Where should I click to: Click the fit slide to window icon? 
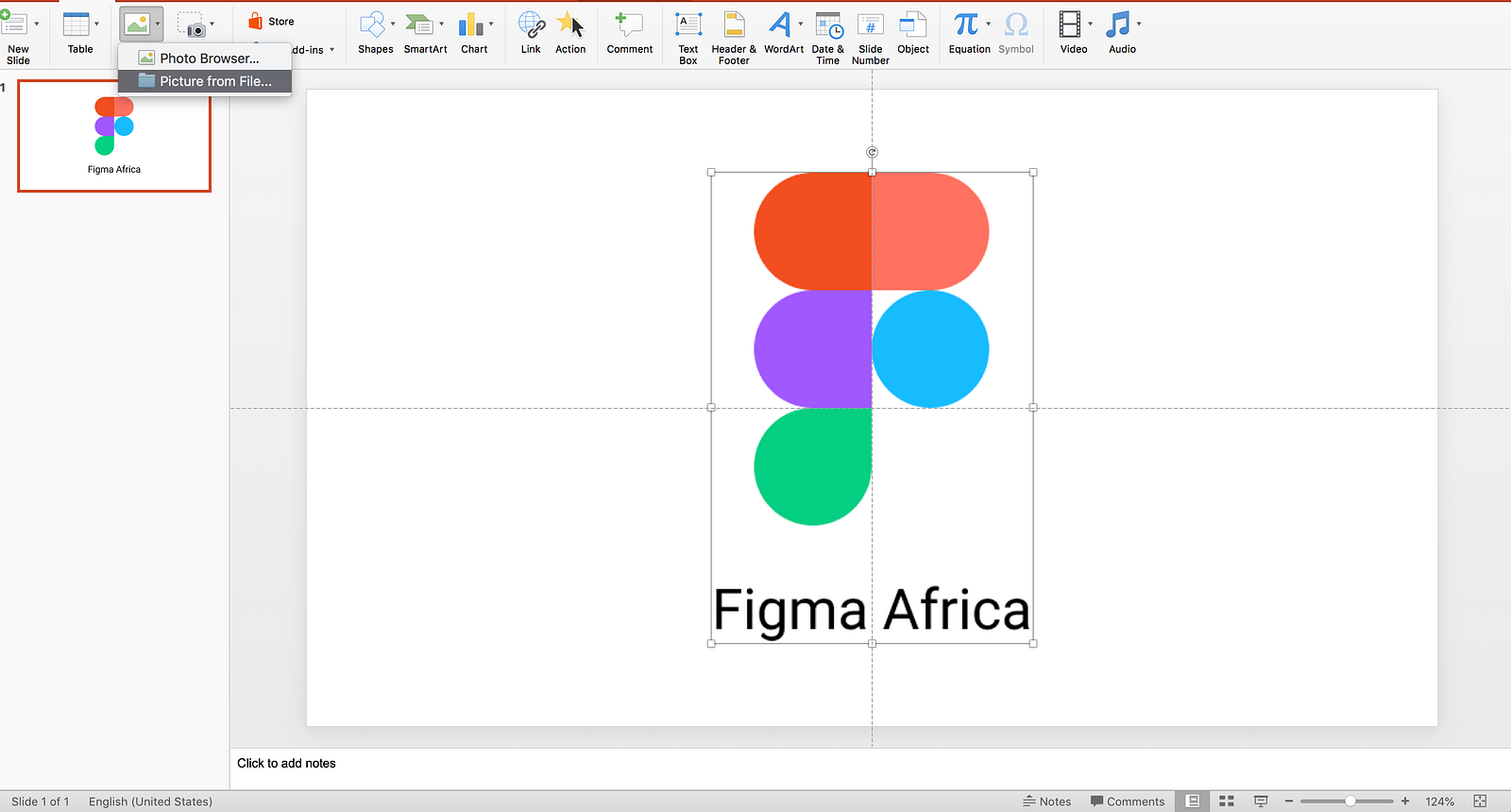pyautogui.click(x=1480, y=801)
